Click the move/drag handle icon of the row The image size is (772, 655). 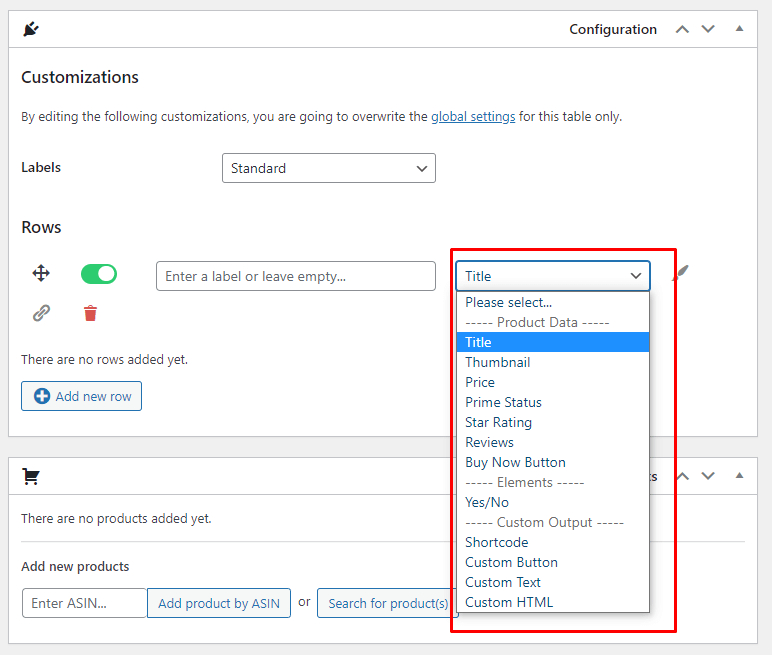41,273
